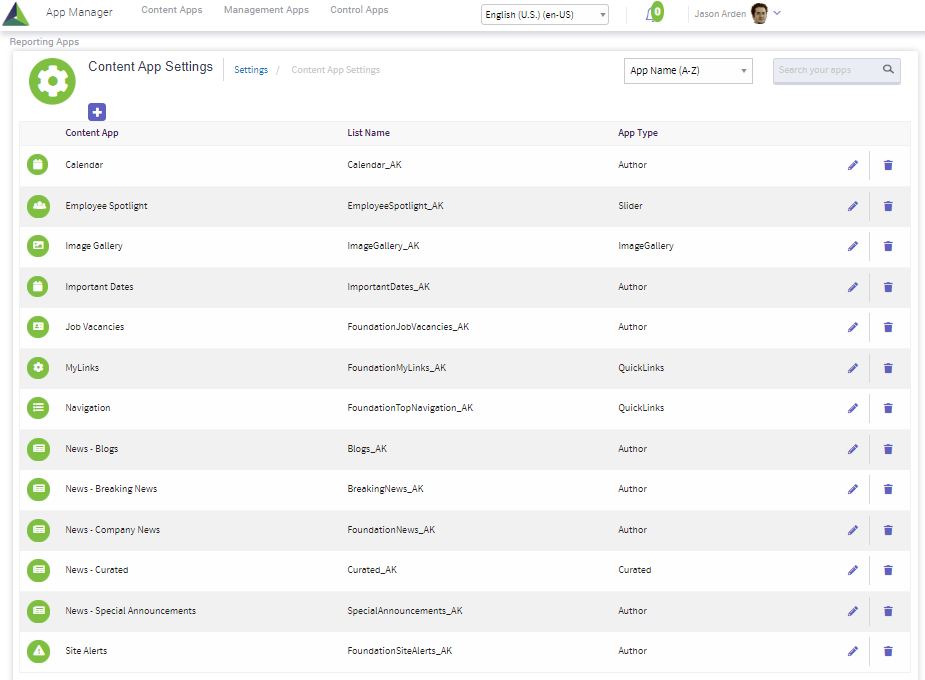925x680 pixels.
Task: Click into the Search your apps field
Action: 825,70
